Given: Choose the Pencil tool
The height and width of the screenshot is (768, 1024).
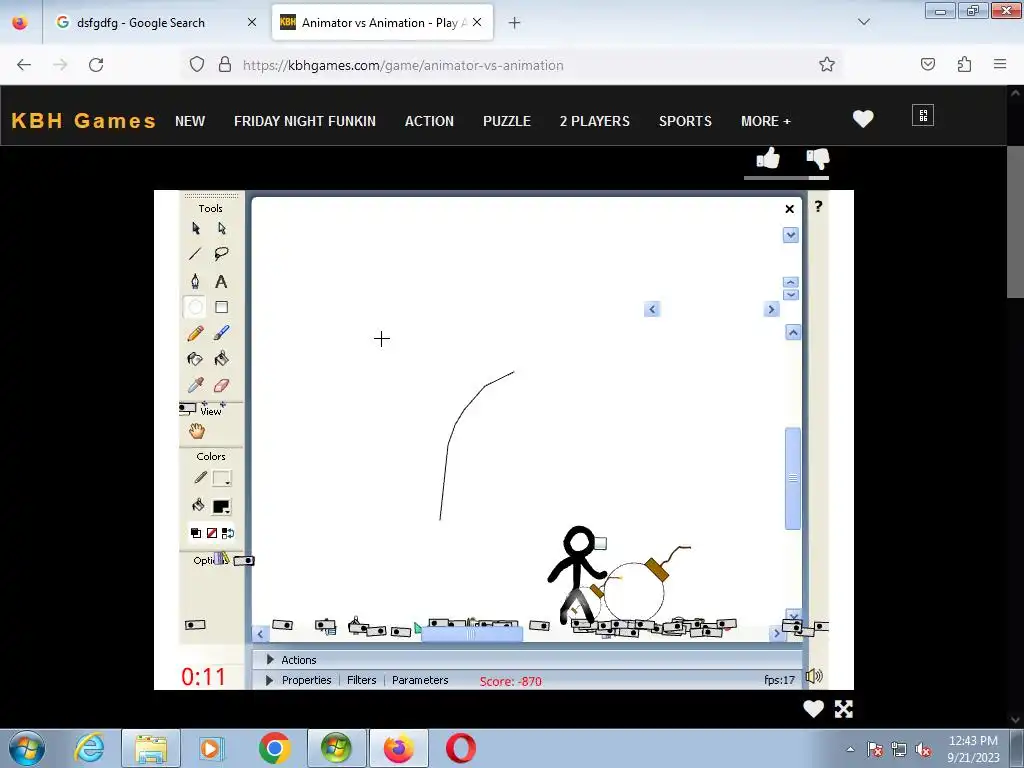Looking at the screenshot, I should pyautogui.click(x=195, y=333).
